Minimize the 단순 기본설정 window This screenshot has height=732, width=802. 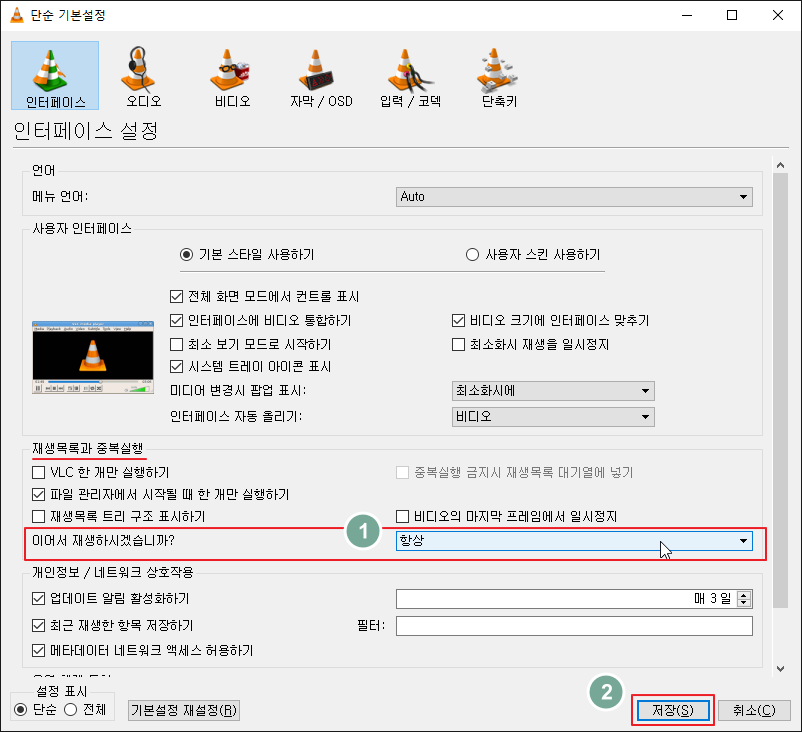click(x=687, y=15)
